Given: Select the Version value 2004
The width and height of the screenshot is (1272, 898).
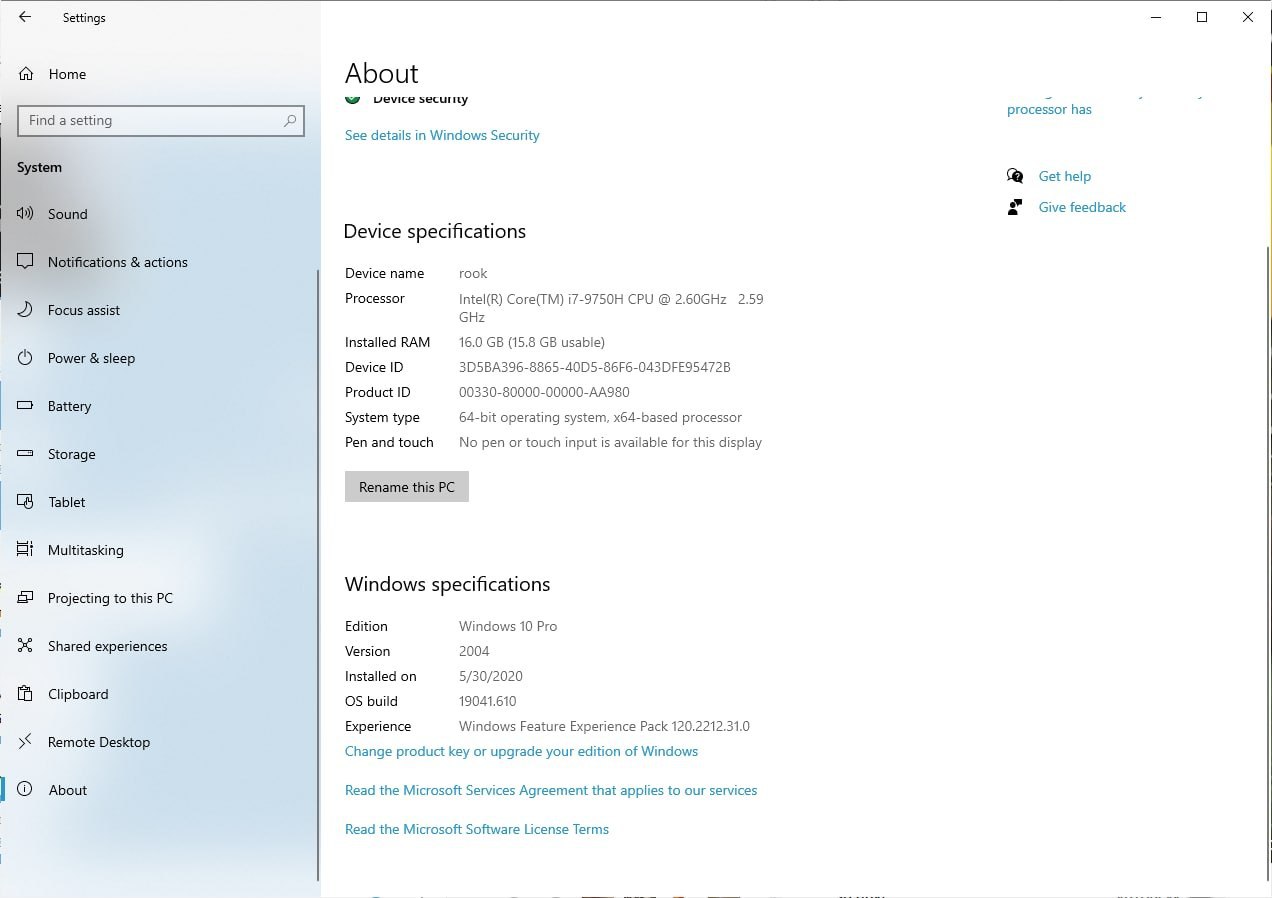Looking at the screenshot, I should tap(474, 651).
